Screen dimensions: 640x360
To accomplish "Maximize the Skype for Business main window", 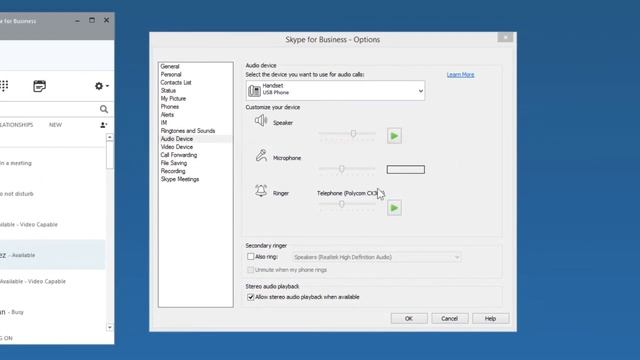I will [92, 20].
